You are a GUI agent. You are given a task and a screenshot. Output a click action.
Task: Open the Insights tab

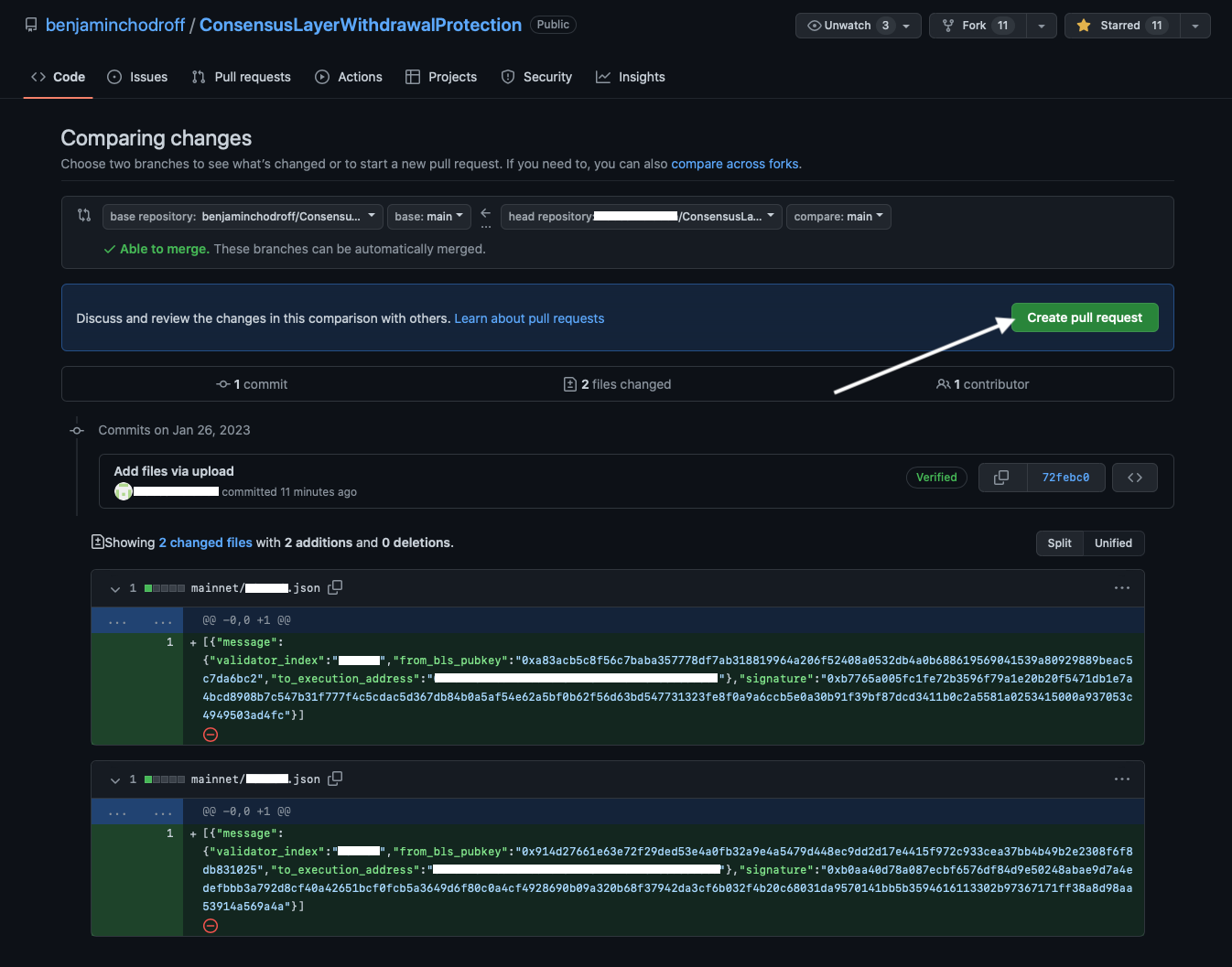coord(631,77)
